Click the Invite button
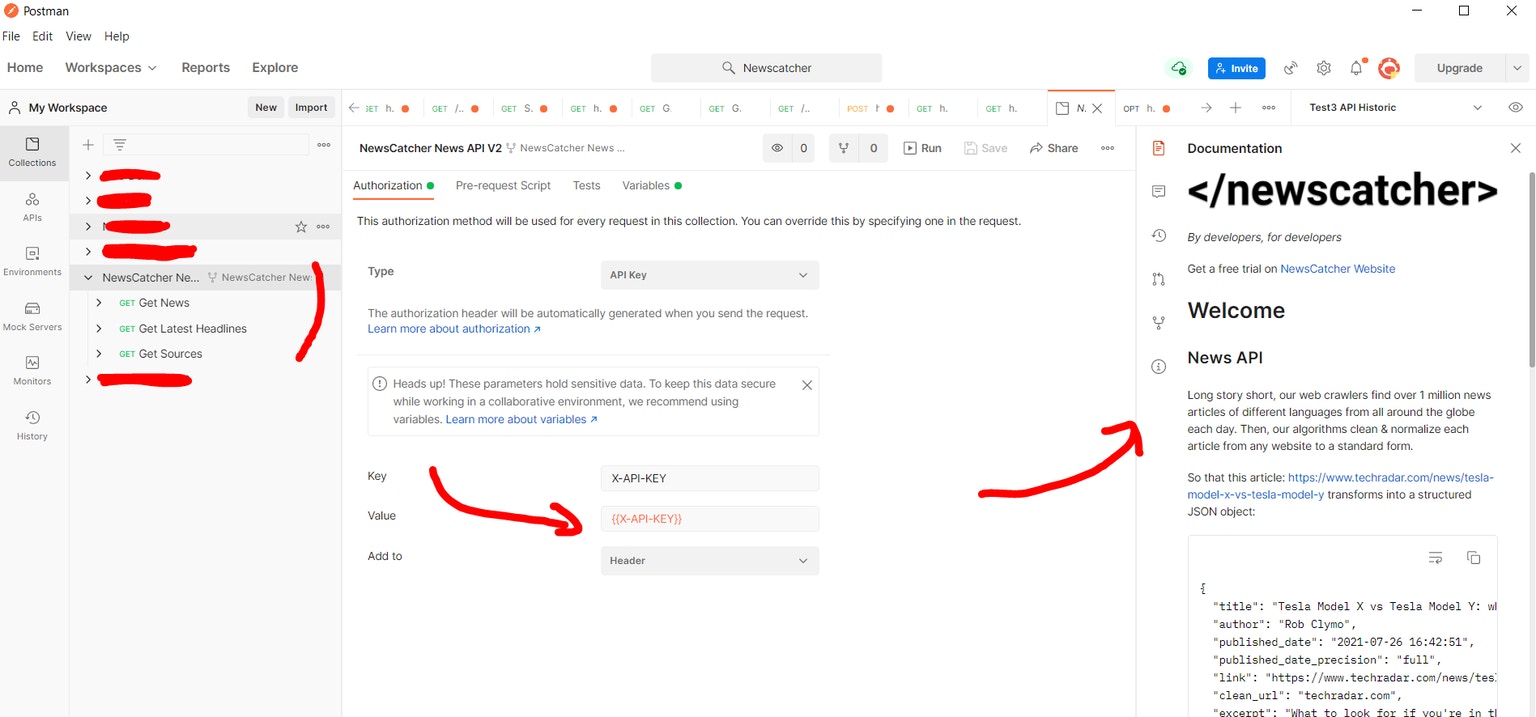1536x717 pixels. click(x=1237, y=68)
